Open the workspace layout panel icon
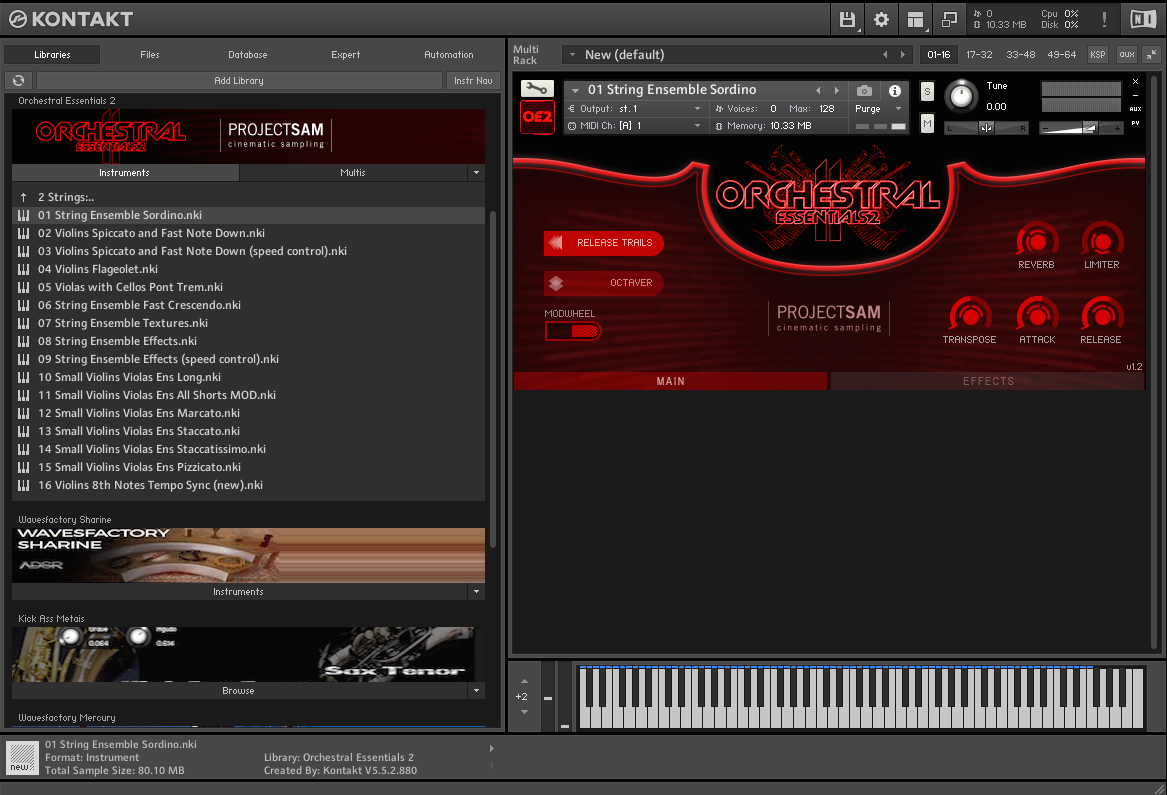 915,19
